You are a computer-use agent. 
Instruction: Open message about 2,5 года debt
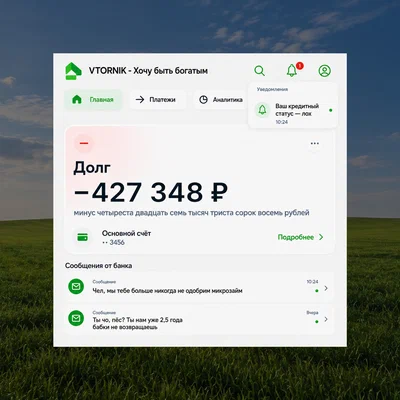(x=199, y=319)
